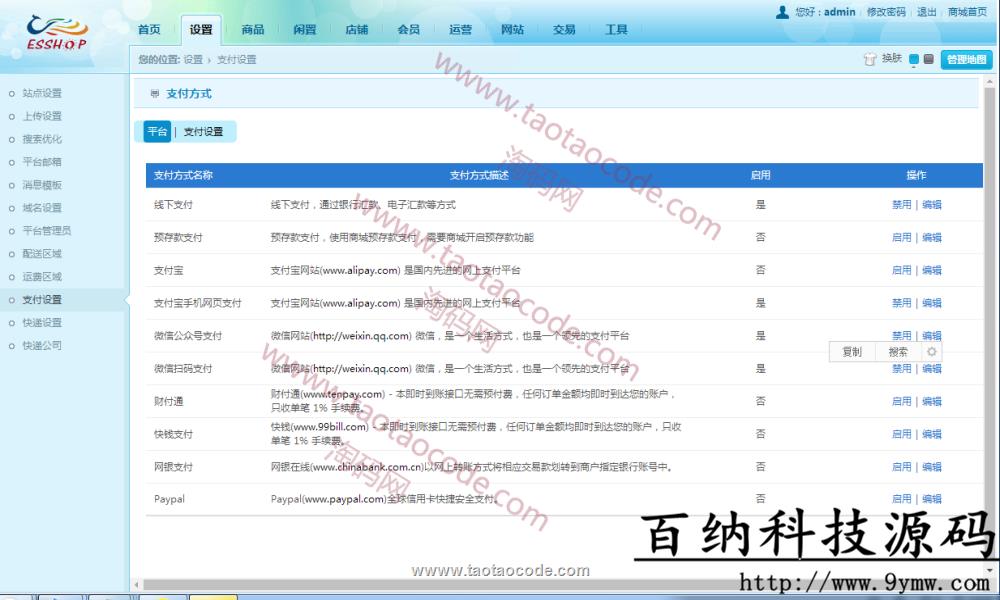This screenshot has width=1000, height=600.
Task: Click the admin user avatar icon
Action: [x=782, y=12]
